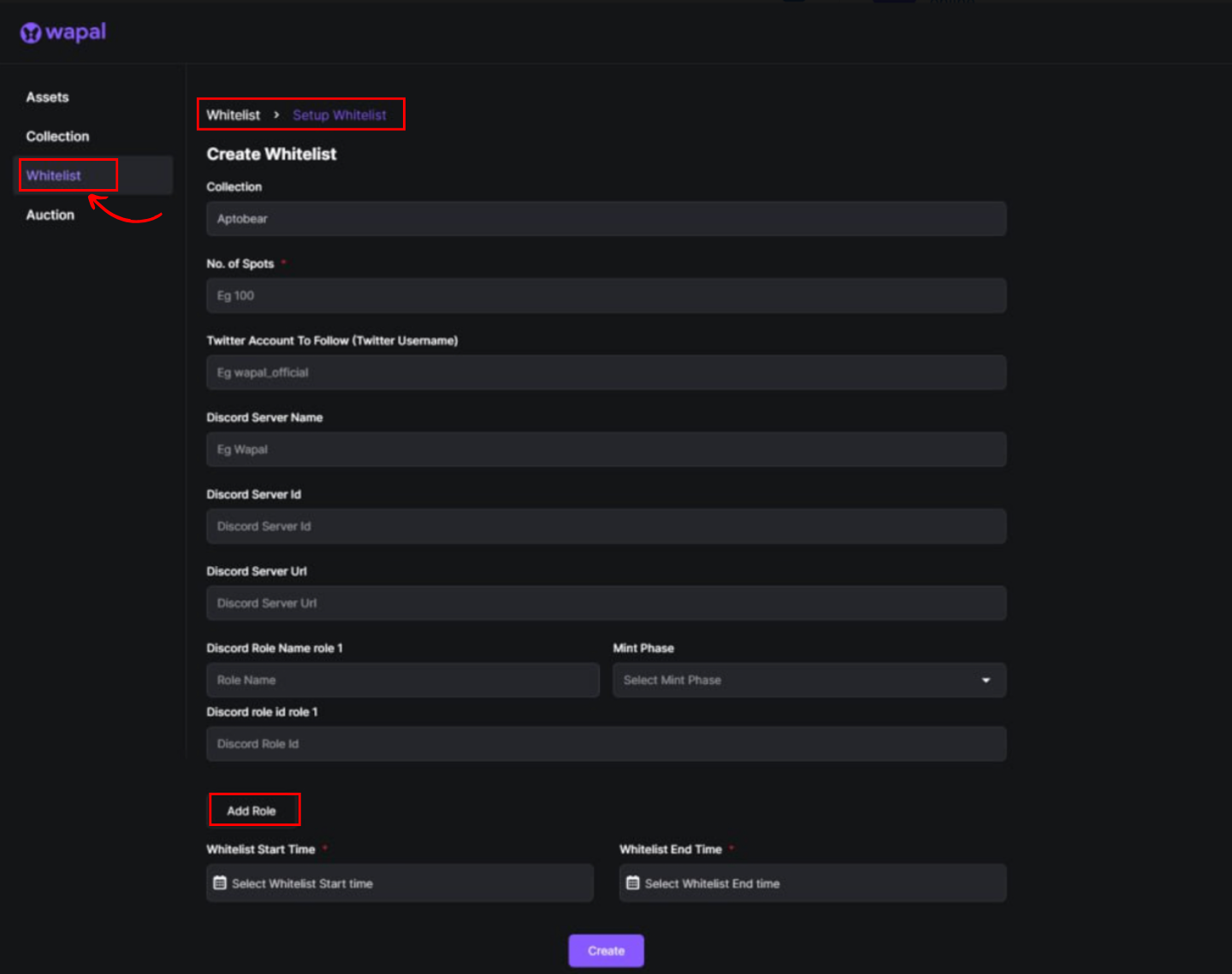The height and width of the screenshot is (974, 1232).
Task: Click the Whitelist breadcrumb link
Action: [x=233, y=115]
